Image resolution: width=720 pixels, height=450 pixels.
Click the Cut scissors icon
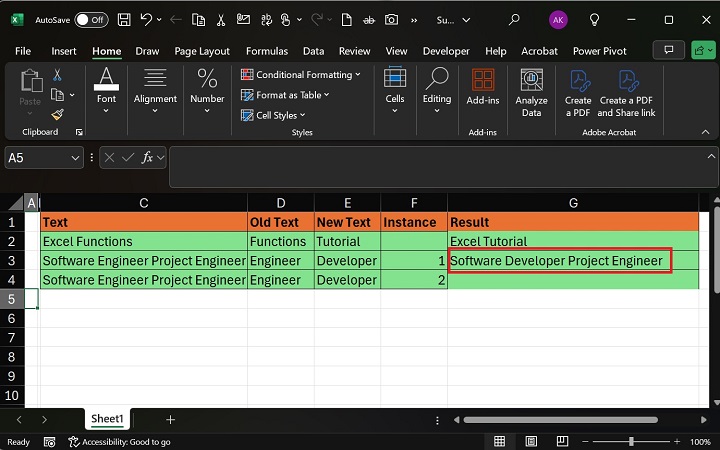click(x=57, y=75)
